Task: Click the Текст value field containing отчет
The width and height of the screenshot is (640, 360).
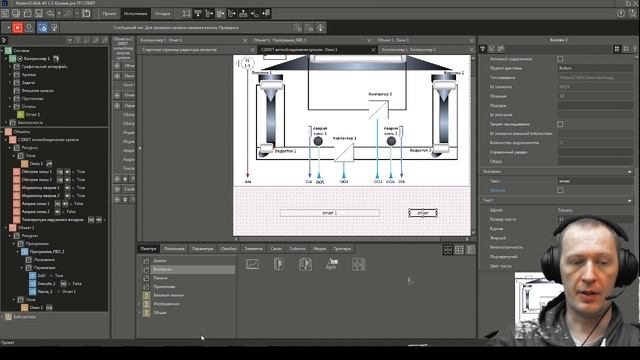Action: 595,181
